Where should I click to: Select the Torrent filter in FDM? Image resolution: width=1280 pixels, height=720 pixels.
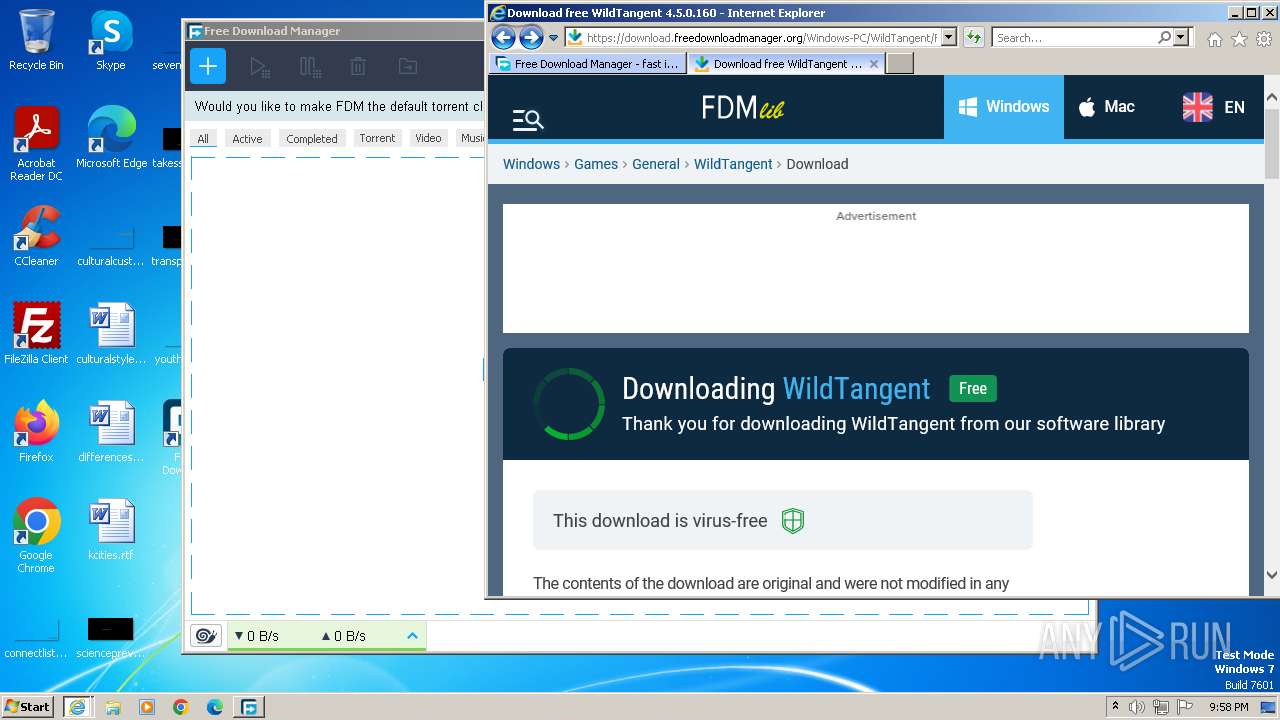coord(377,138)
